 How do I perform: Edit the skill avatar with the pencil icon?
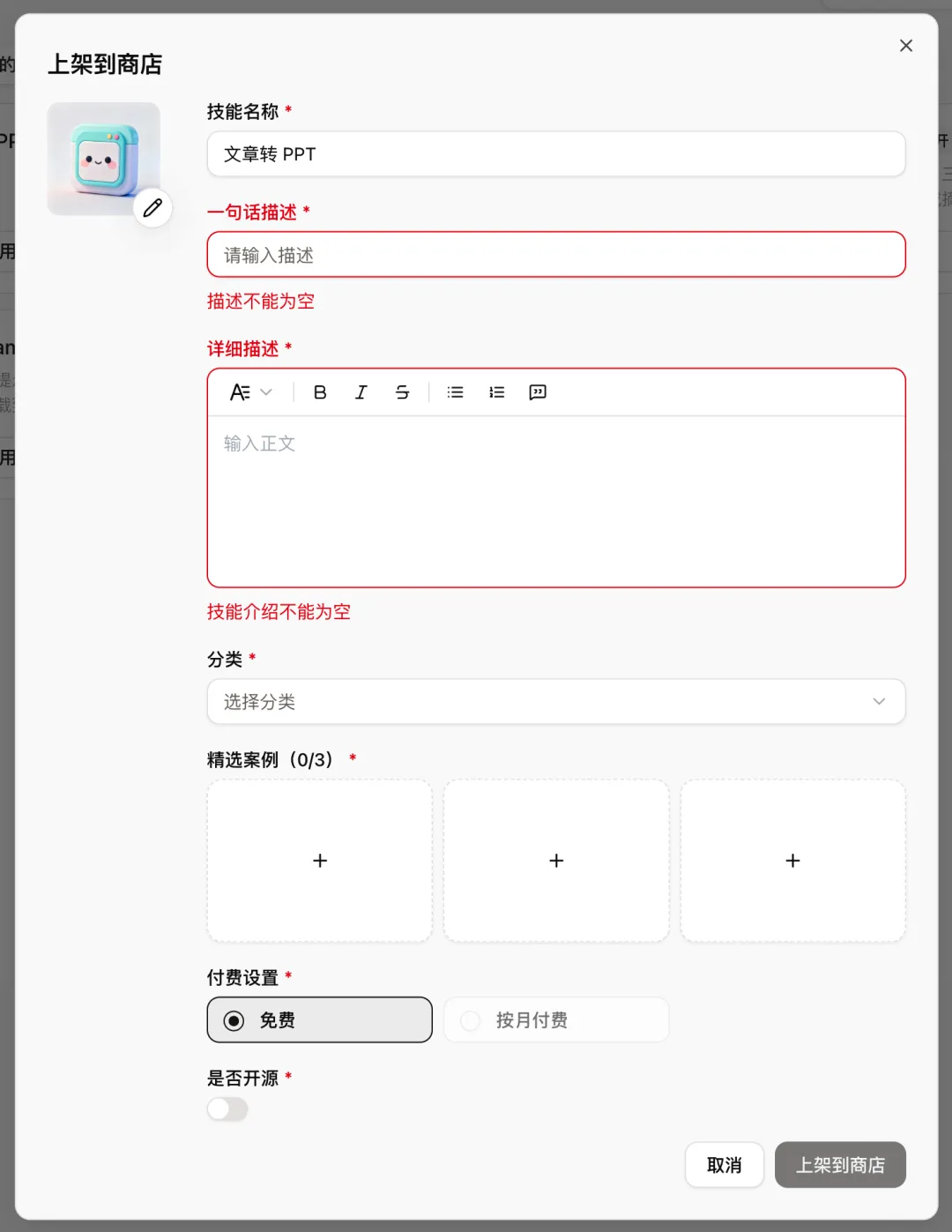pyautogui.click(x=152, y=208)
